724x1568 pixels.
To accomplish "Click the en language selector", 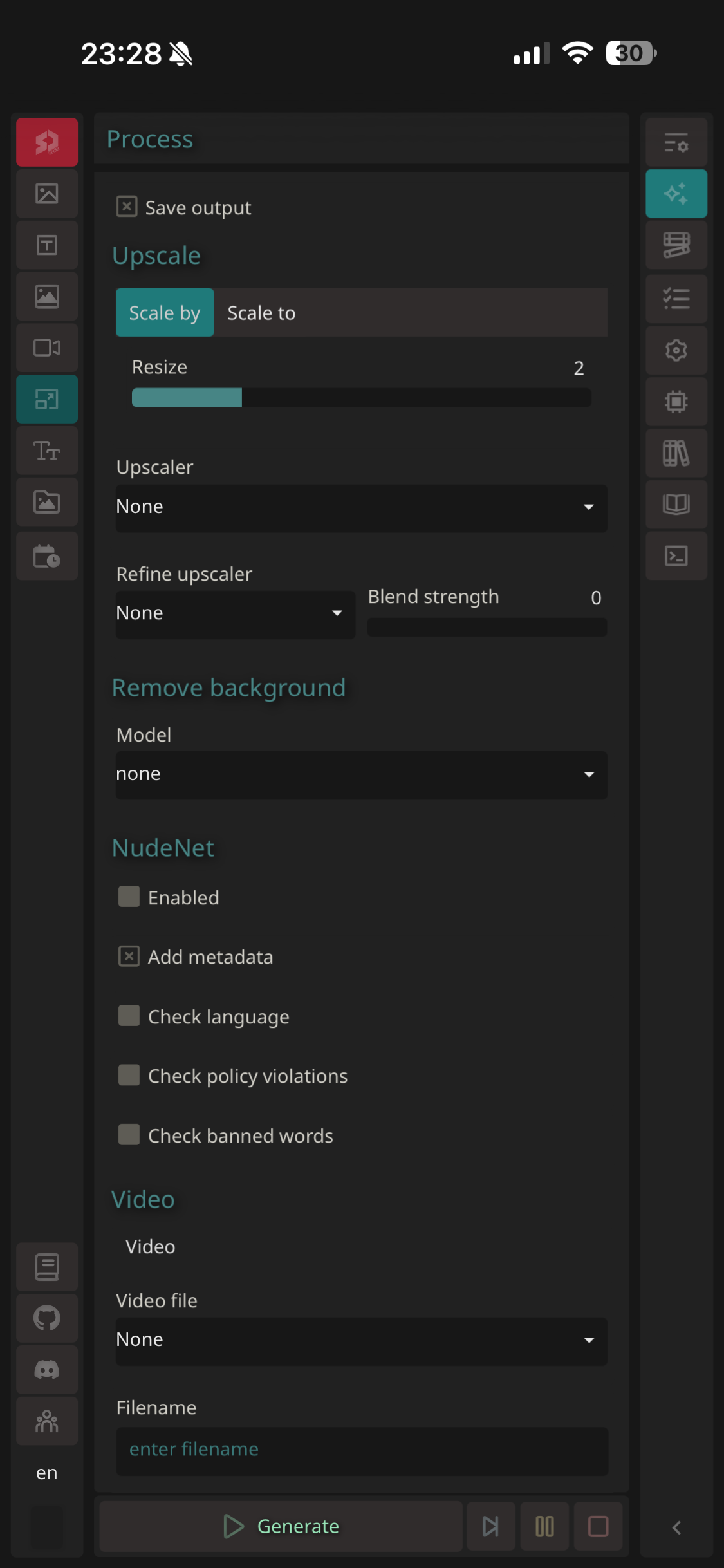I will coord(47,1473).
